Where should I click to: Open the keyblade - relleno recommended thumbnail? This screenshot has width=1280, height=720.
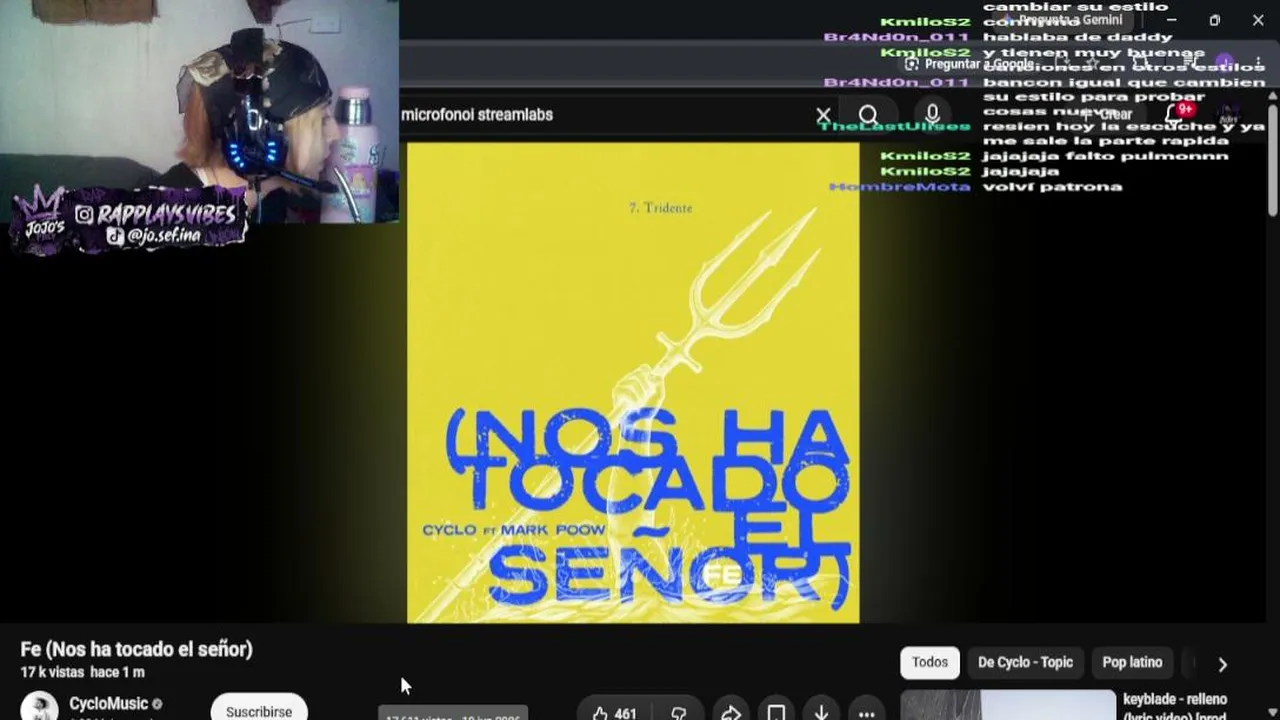click(1008, 705)
